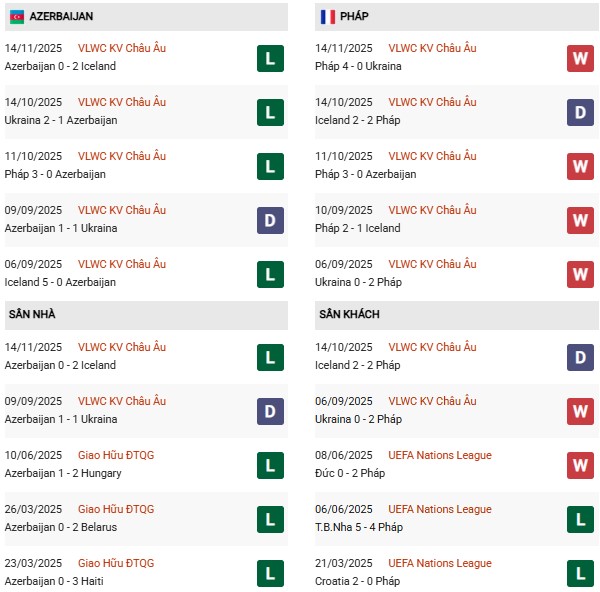Click the SÂN NHÀ section header
Image resolution: width=600 pixels, height=592 pixels.
click(x=32, y=314)
